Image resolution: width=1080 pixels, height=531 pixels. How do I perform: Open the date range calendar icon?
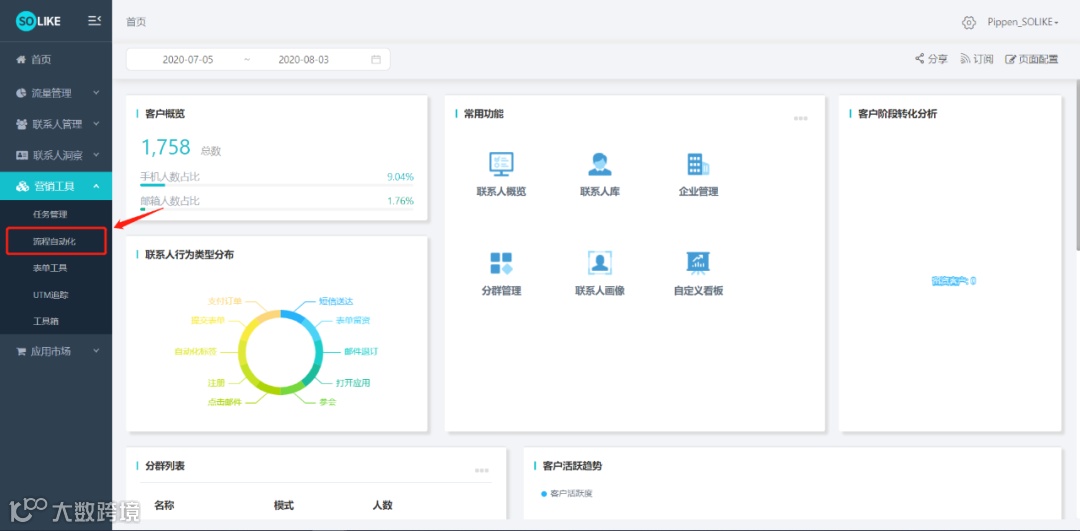pos(376,60)
